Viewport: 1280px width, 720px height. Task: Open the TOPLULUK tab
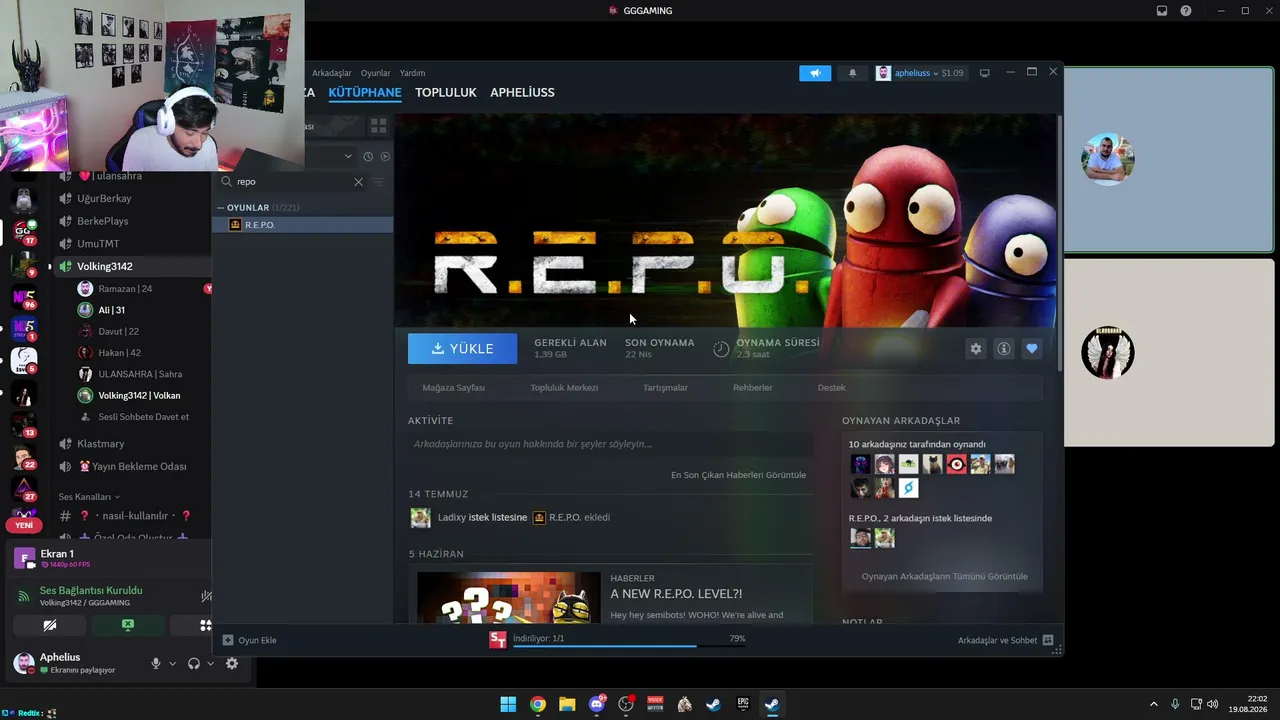pos(446,93)
